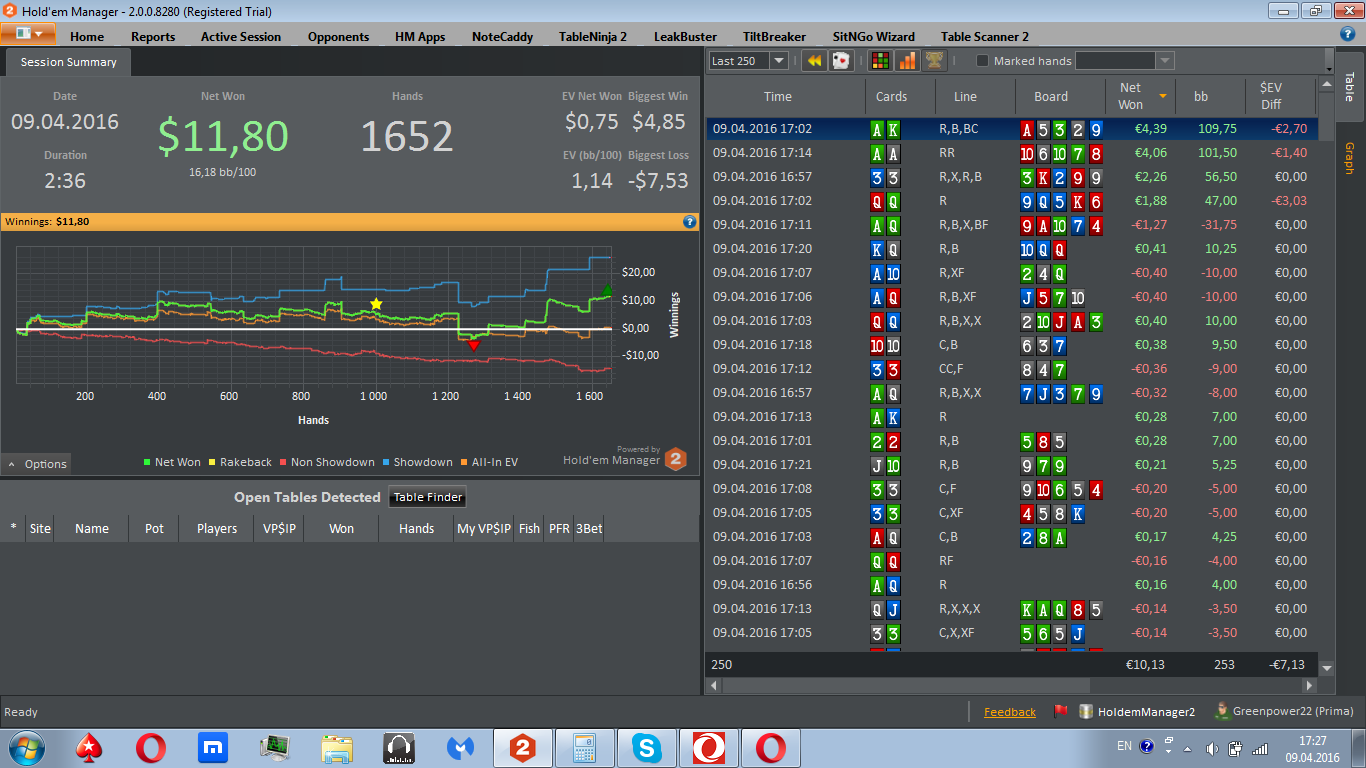1366x768 pixels.
Task: Click the Windows Start button
Action: pos(26,747)
